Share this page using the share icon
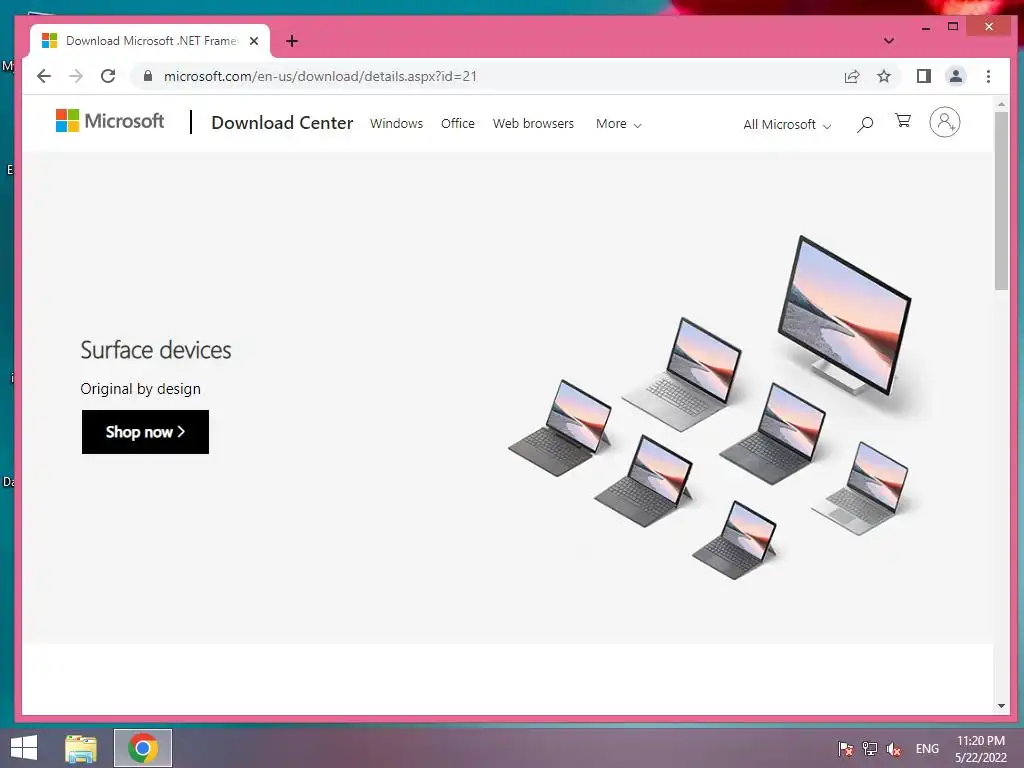 (852, 76)
